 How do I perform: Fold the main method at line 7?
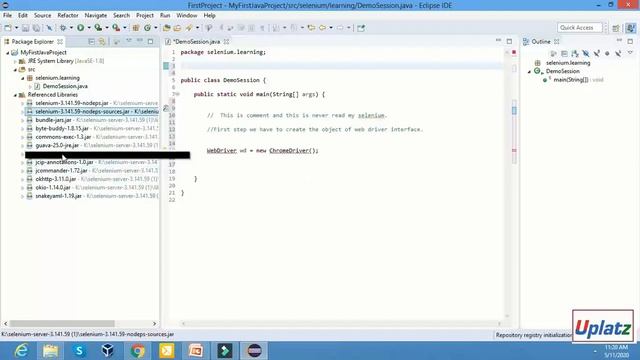pyautogui.click(x=178, y=94)
